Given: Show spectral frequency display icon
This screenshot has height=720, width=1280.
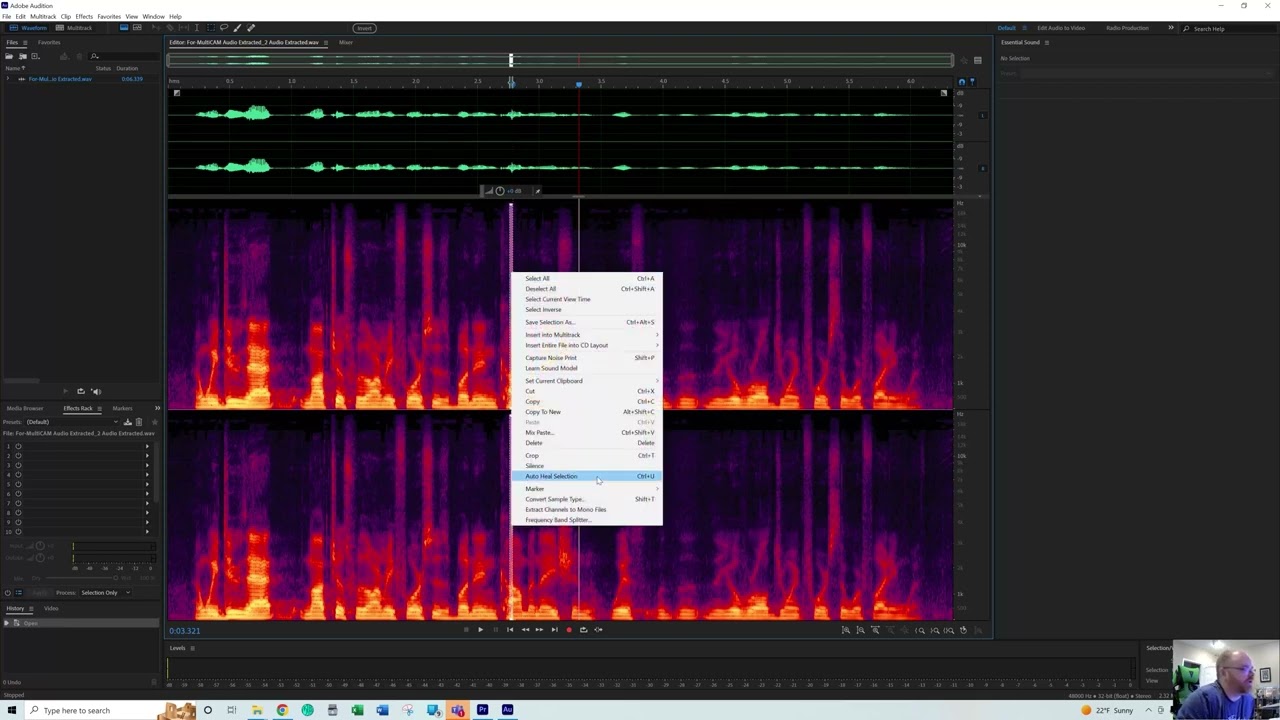Looking at the screenshot, I should click(x=139, y=28).
